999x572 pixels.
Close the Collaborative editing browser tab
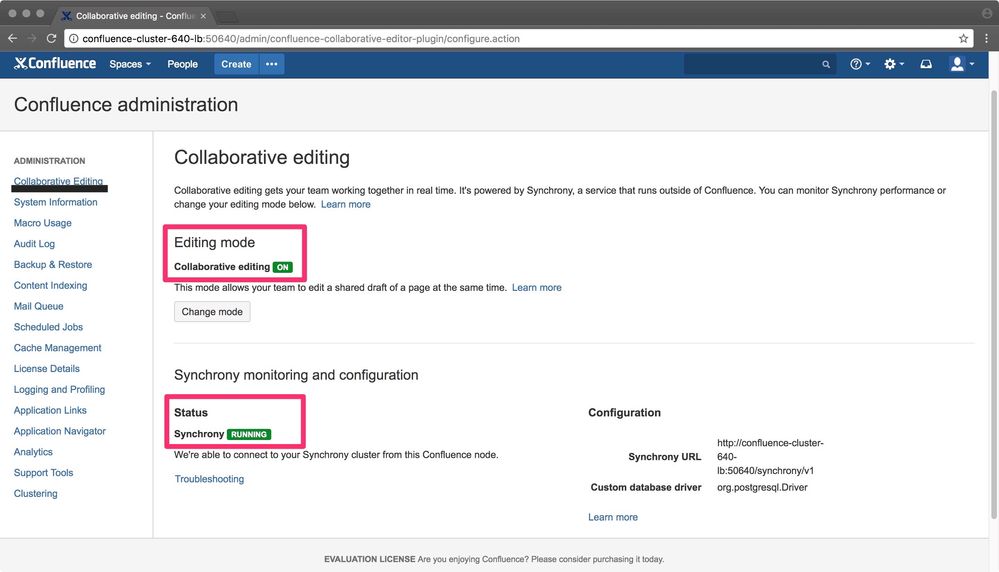203,15
